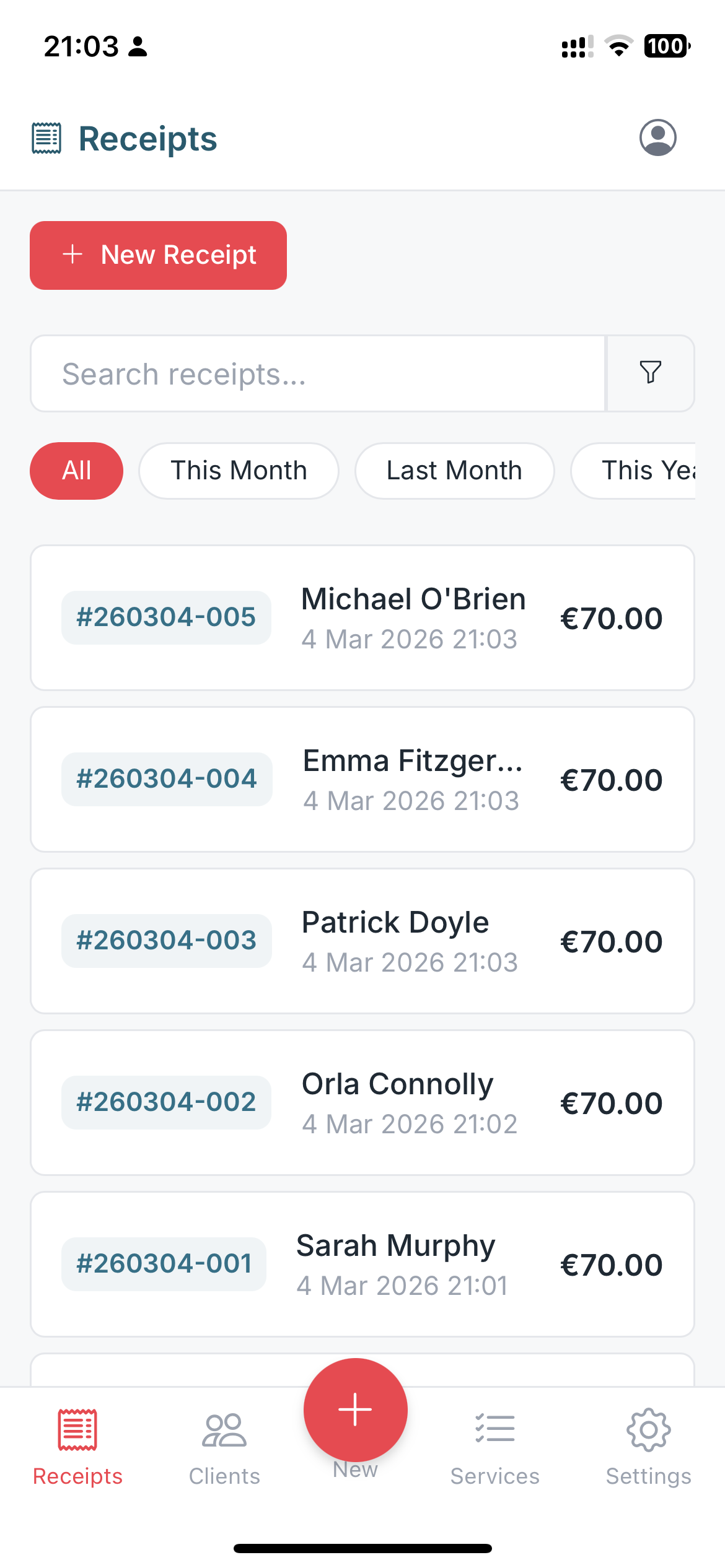This screenshot has height=1568, width=725.
Task: Filter receipts by This Month
Action: click(239, 471)
